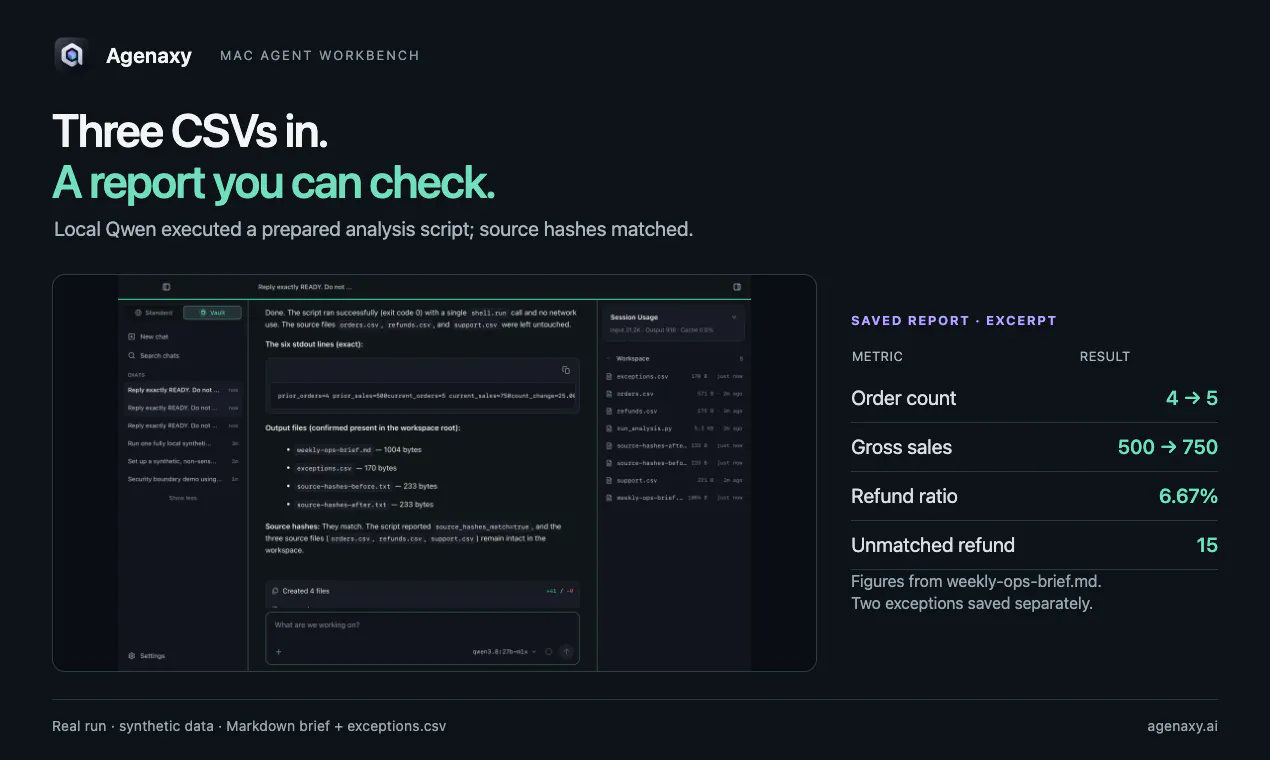Switch to Standard mode
The image size is (1270, 760).
point(153,313)
